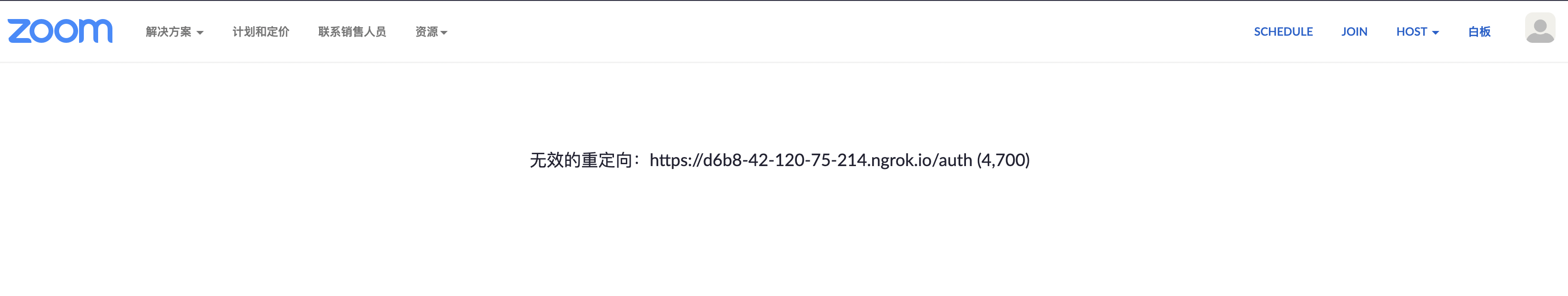This screenshot has width=1568, height=296.
Task: Click the 联系销售人员 navigation item
Action: tap(353, 31)
